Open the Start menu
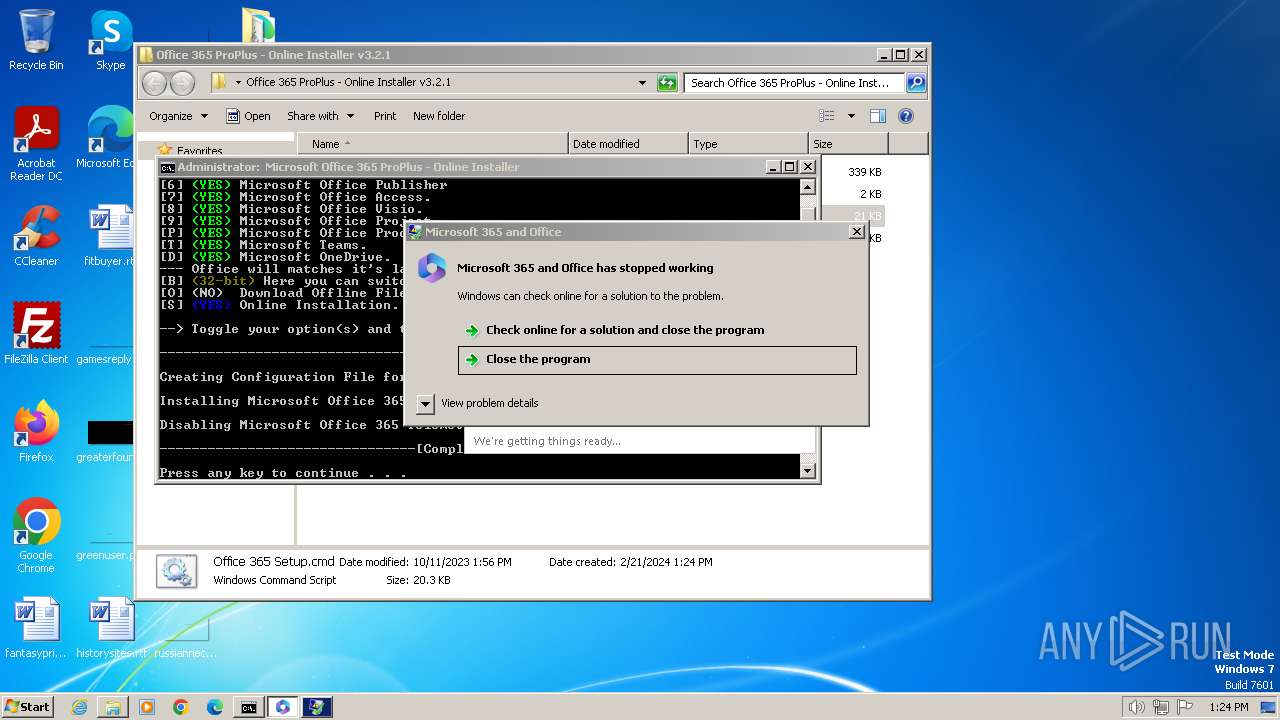 click(28, 707)
